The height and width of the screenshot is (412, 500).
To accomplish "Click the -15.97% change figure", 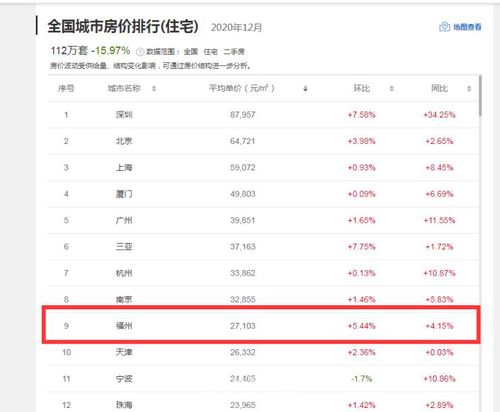I will pyautogui.click(x=111, y=51).
